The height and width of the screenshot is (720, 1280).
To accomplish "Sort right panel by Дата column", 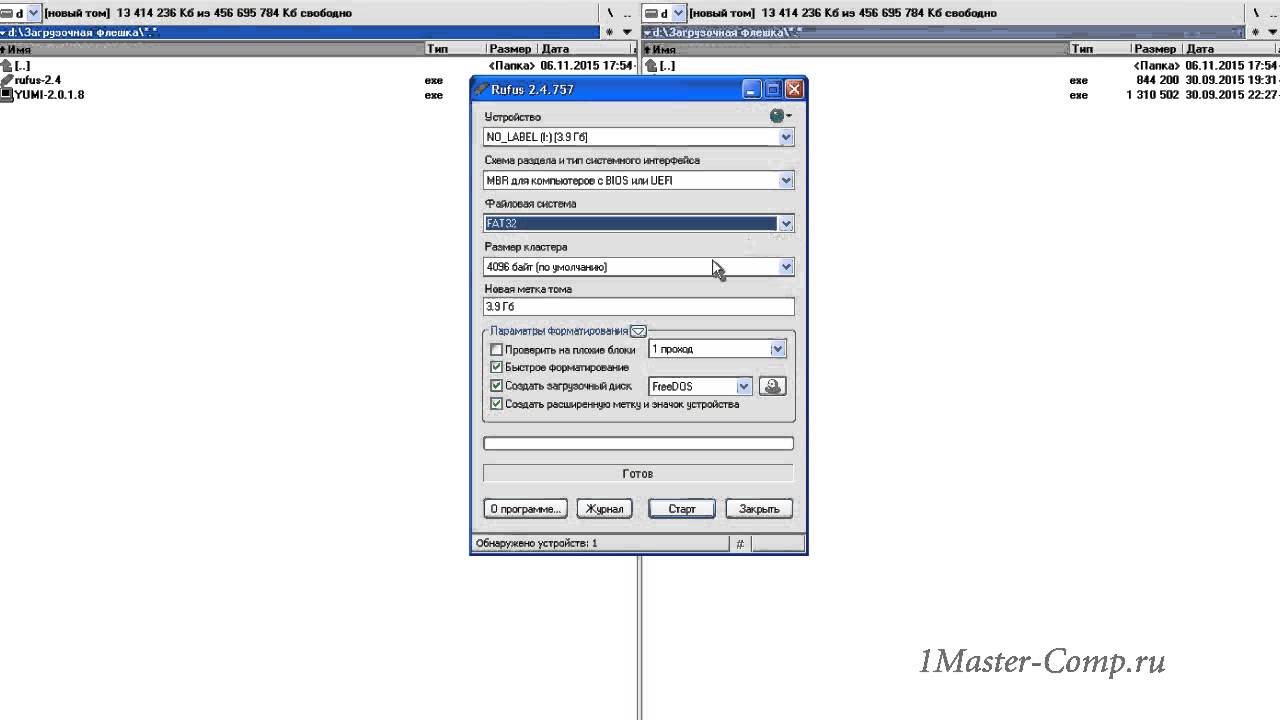I will (x=1230, y=48).
